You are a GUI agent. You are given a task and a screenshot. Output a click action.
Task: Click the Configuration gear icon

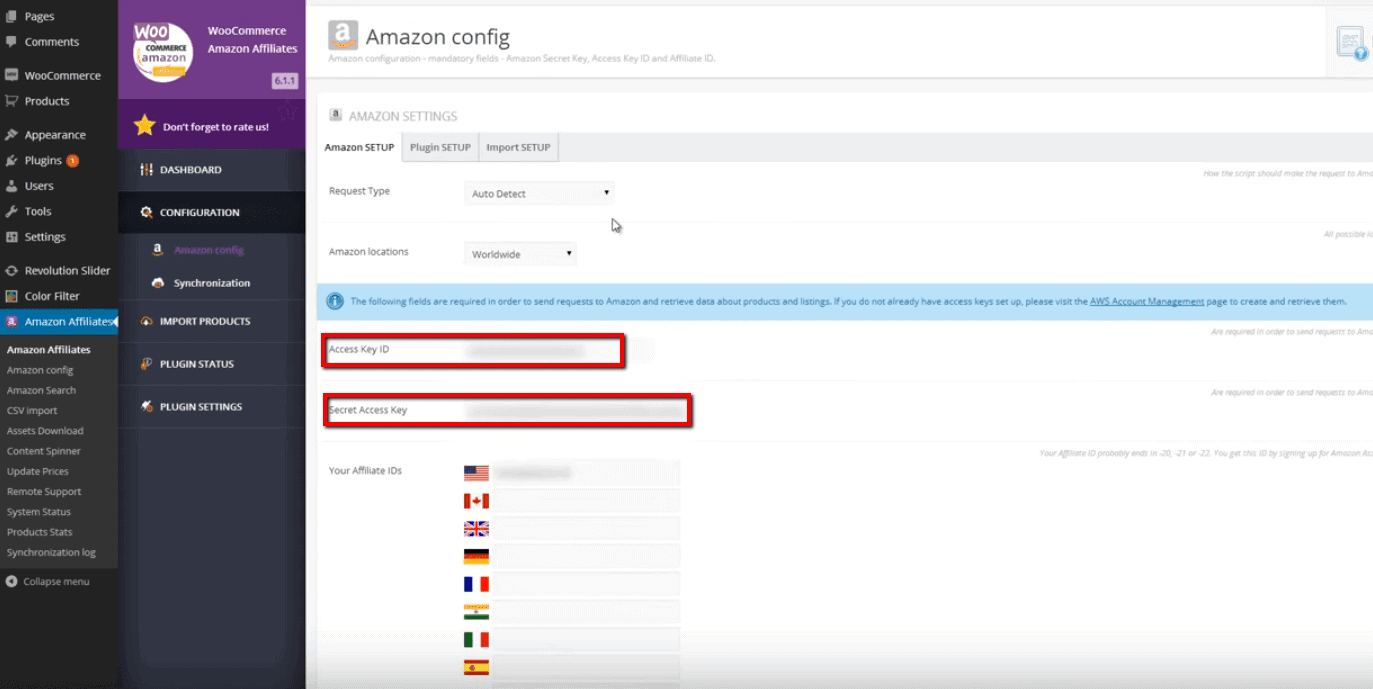pyautogui.click(x=147, y=213)
